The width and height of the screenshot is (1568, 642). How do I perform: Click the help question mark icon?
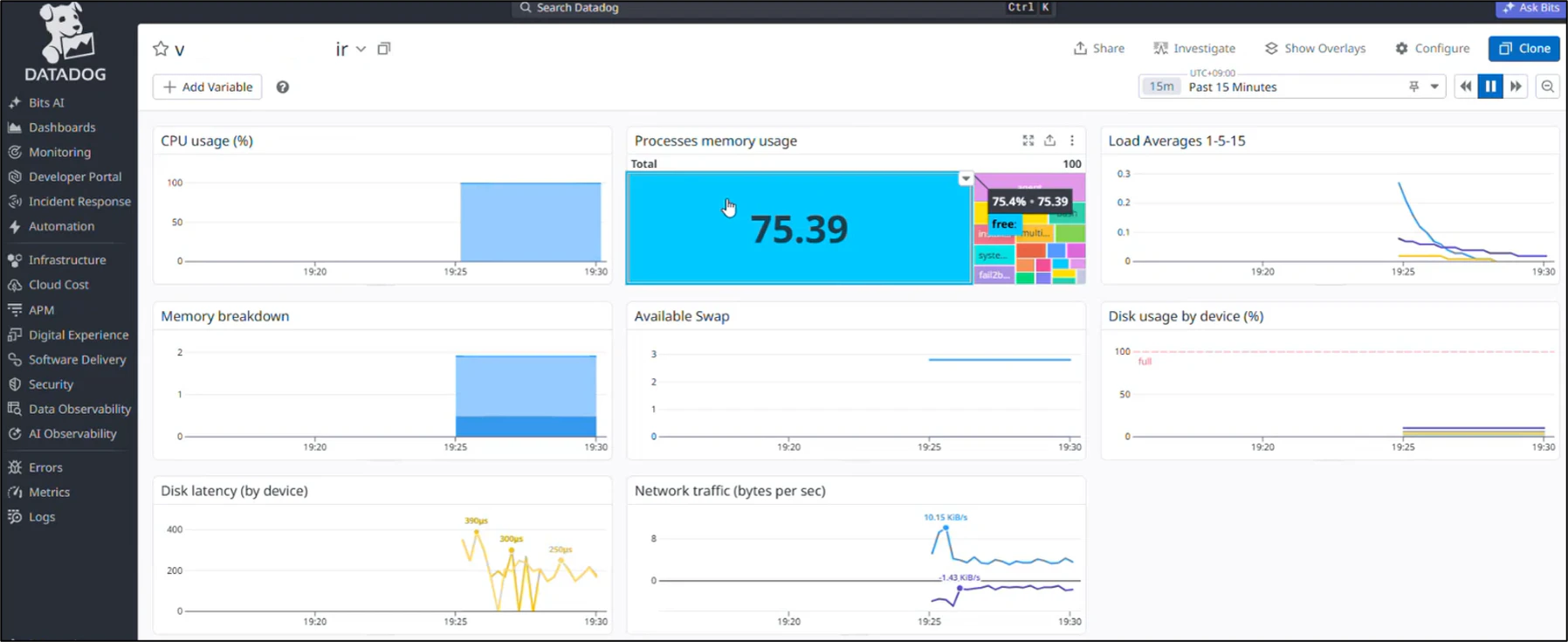pos(283,87)
